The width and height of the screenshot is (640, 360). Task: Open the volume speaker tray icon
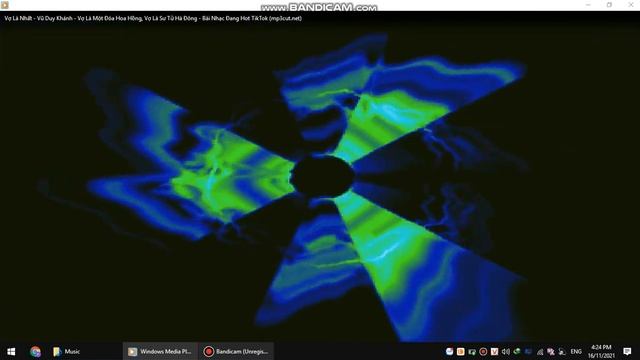[x=506, y=351]
